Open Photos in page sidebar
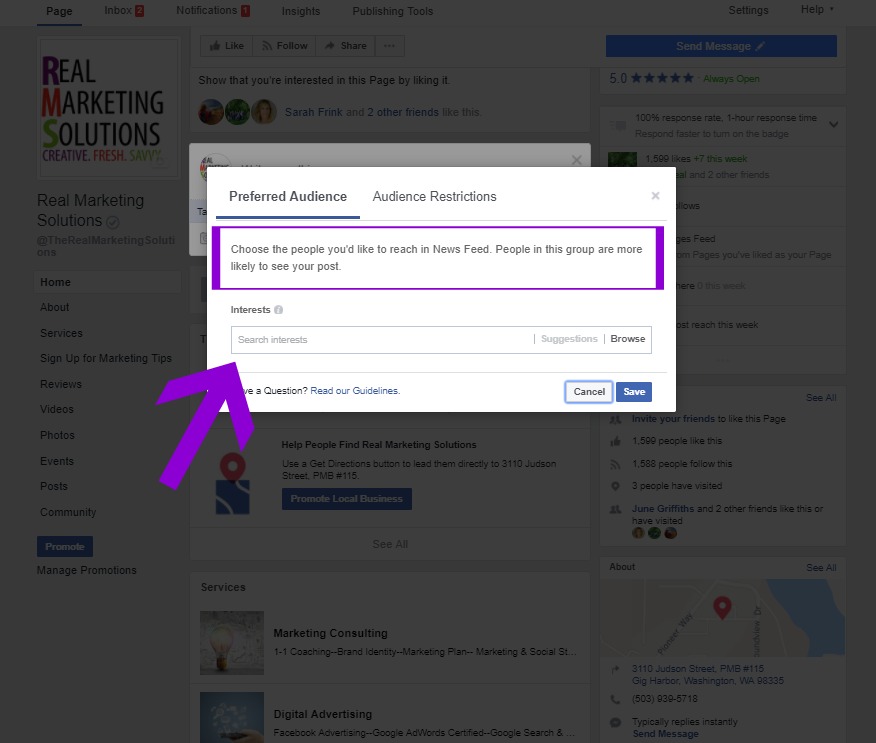 58,435
